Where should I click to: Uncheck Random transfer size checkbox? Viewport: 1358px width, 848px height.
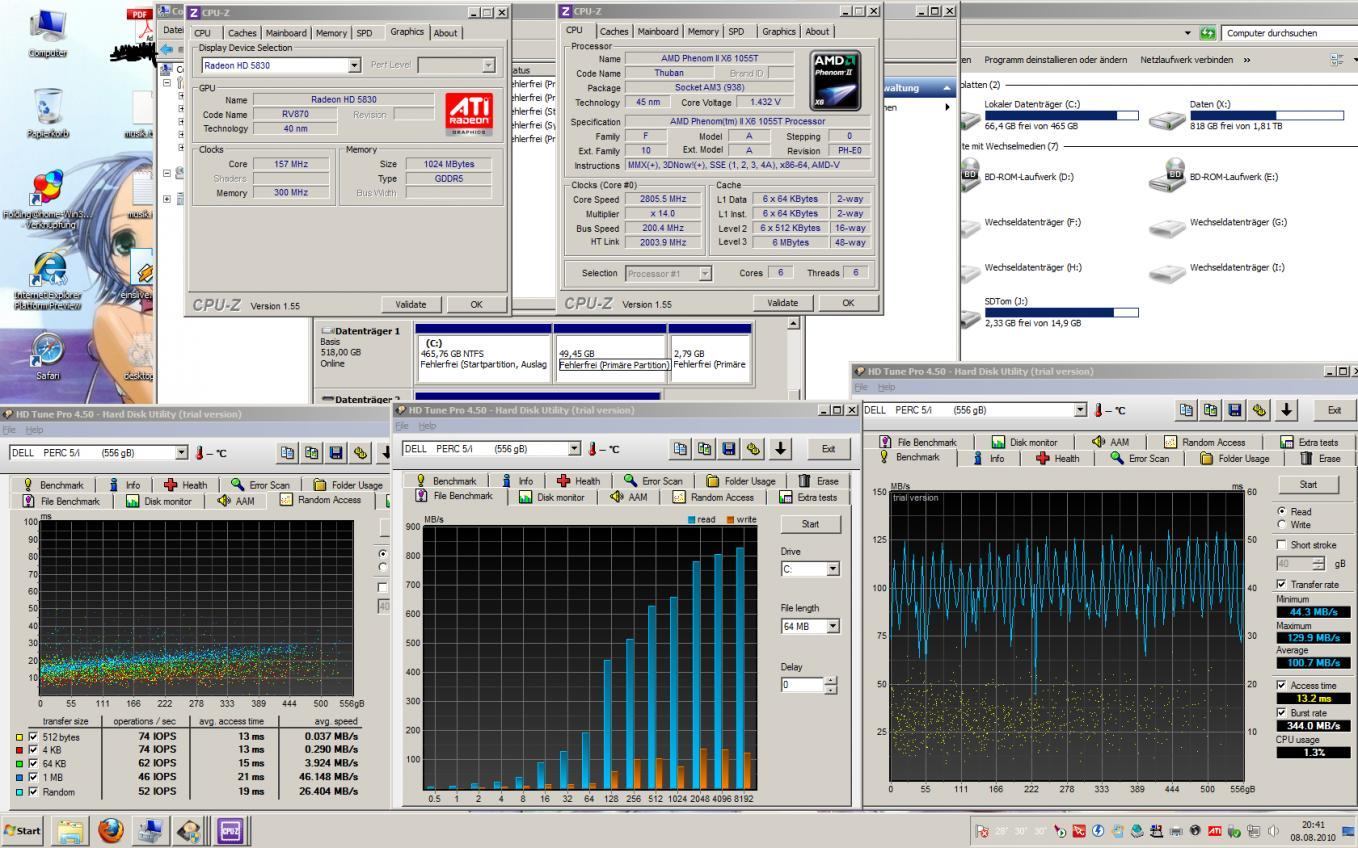tap(33, 791)
